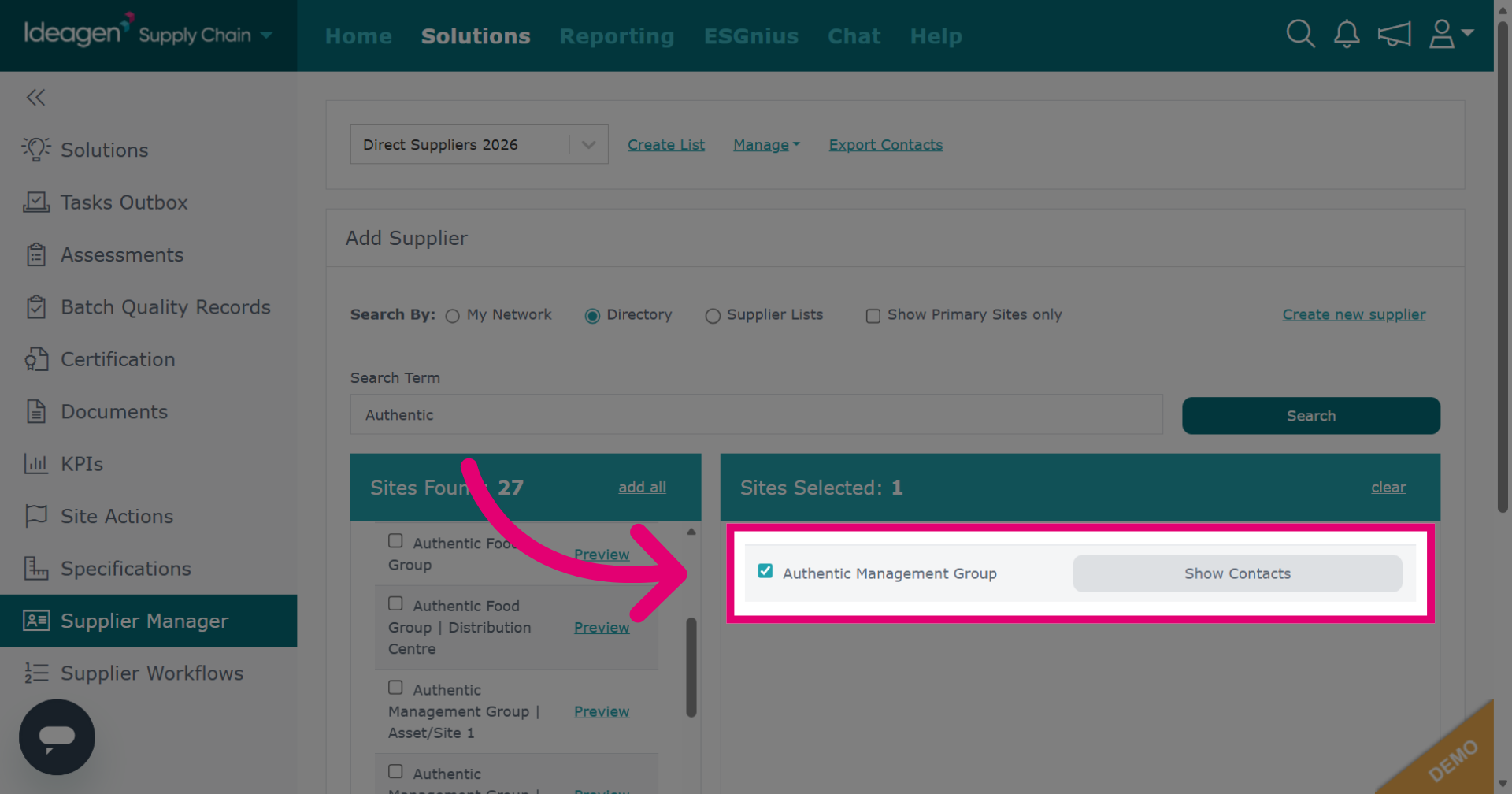Click the Specifications icon
This screenshot has height=794, width=1512.
(x=35, y=568)
